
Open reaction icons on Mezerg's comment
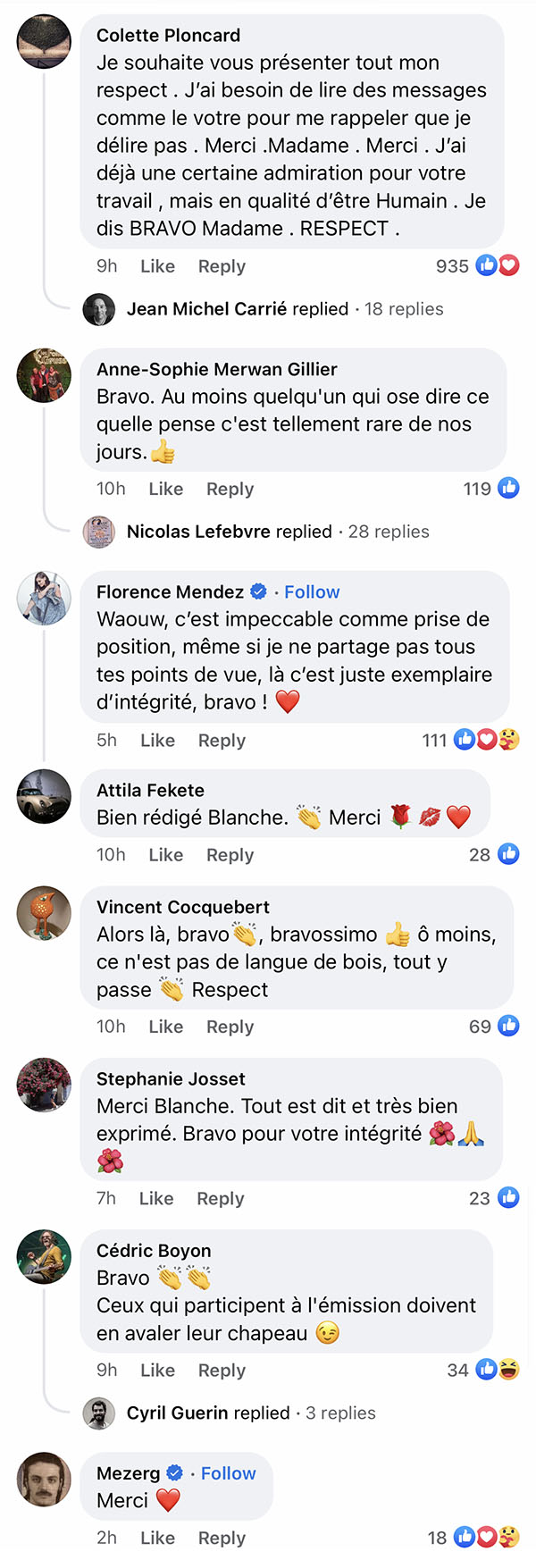(487, 1538)
